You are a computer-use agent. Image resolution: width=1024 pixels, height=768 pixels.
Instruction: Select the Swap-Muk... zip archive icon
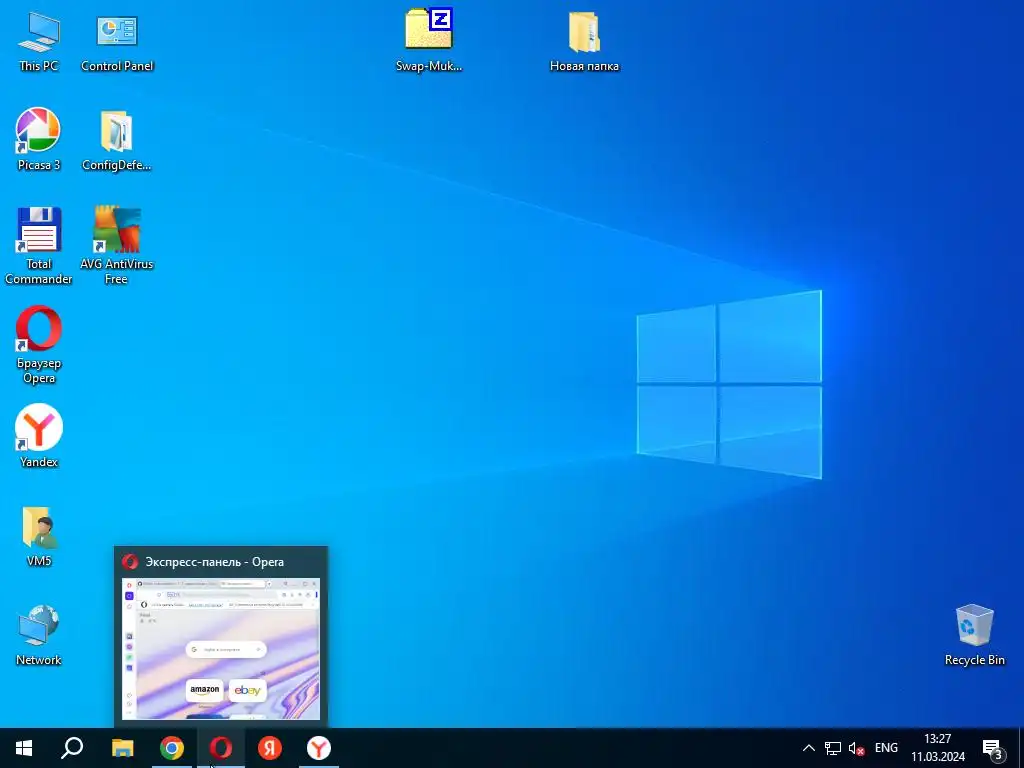pos(428,40)
